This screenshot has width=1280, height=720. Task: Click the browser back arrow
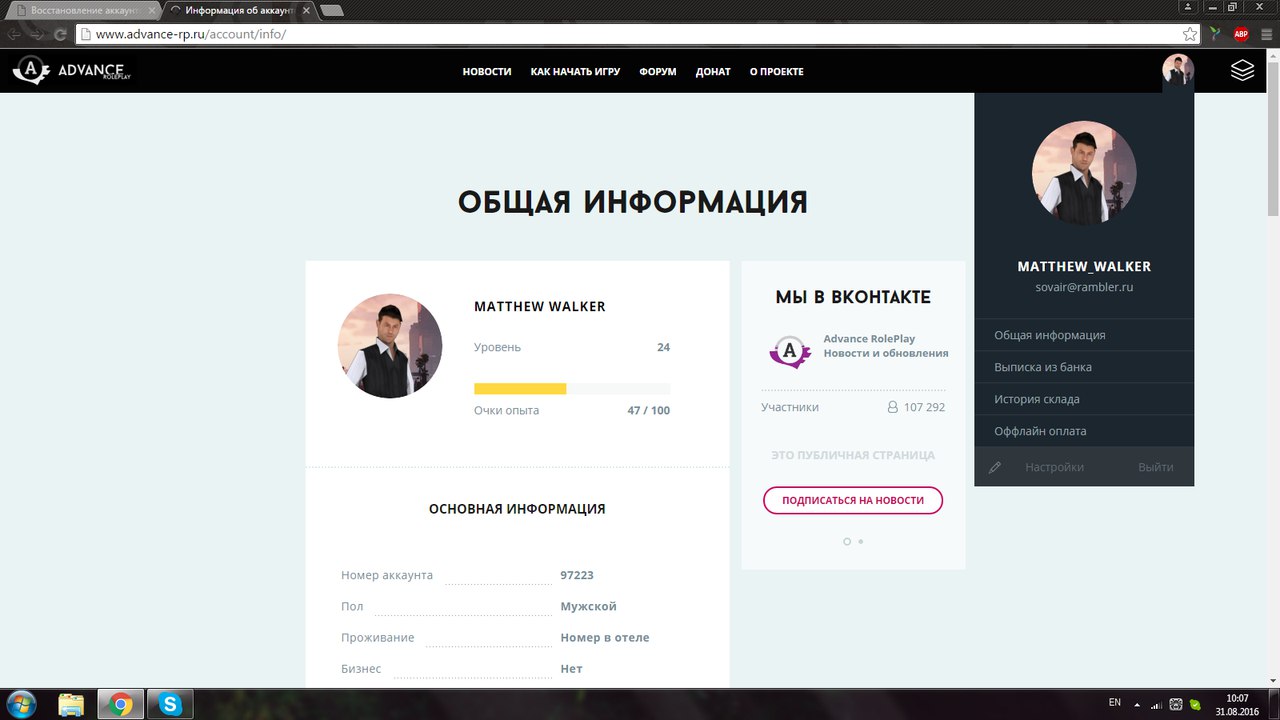pyautogui.click(x=15, y=34)
